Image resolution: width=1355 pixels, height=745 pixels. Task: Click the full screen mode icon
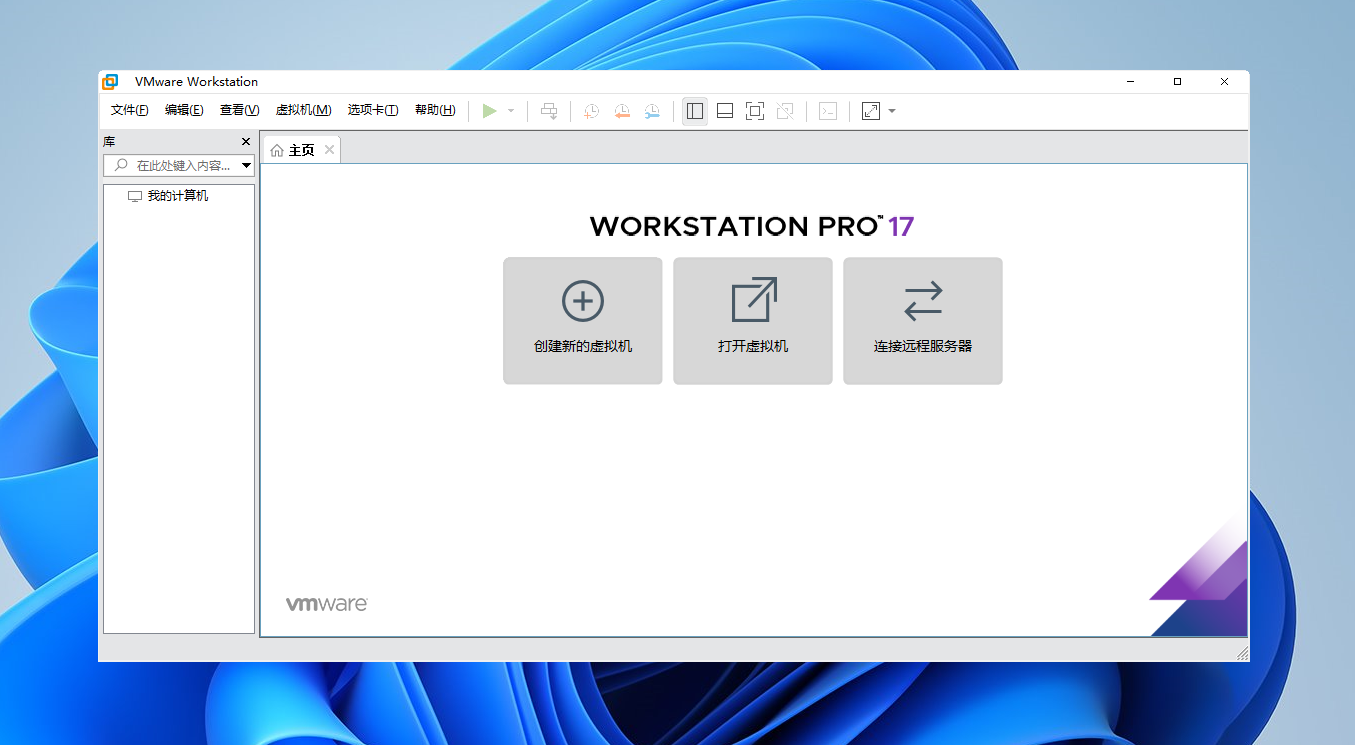pyautogui.click(x=755, y=111)
